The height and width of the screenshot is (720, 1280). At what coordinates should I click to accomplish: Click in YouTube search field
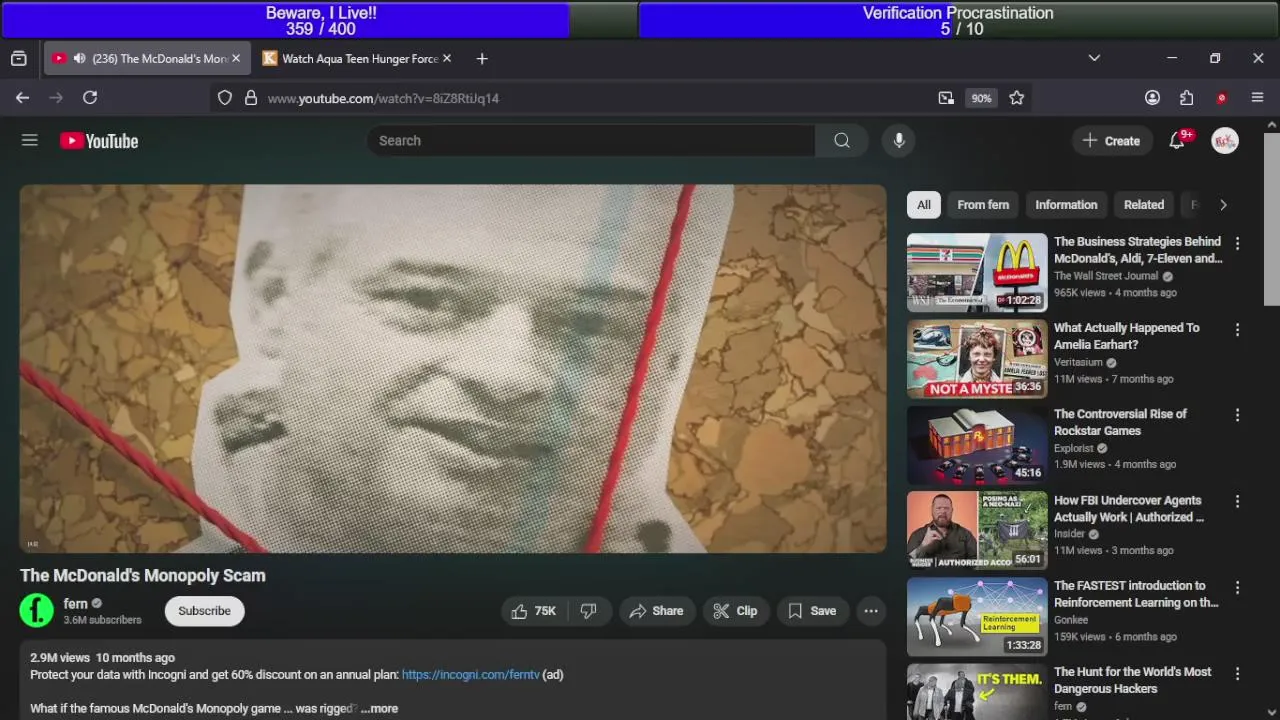click(x=591, y=141)
